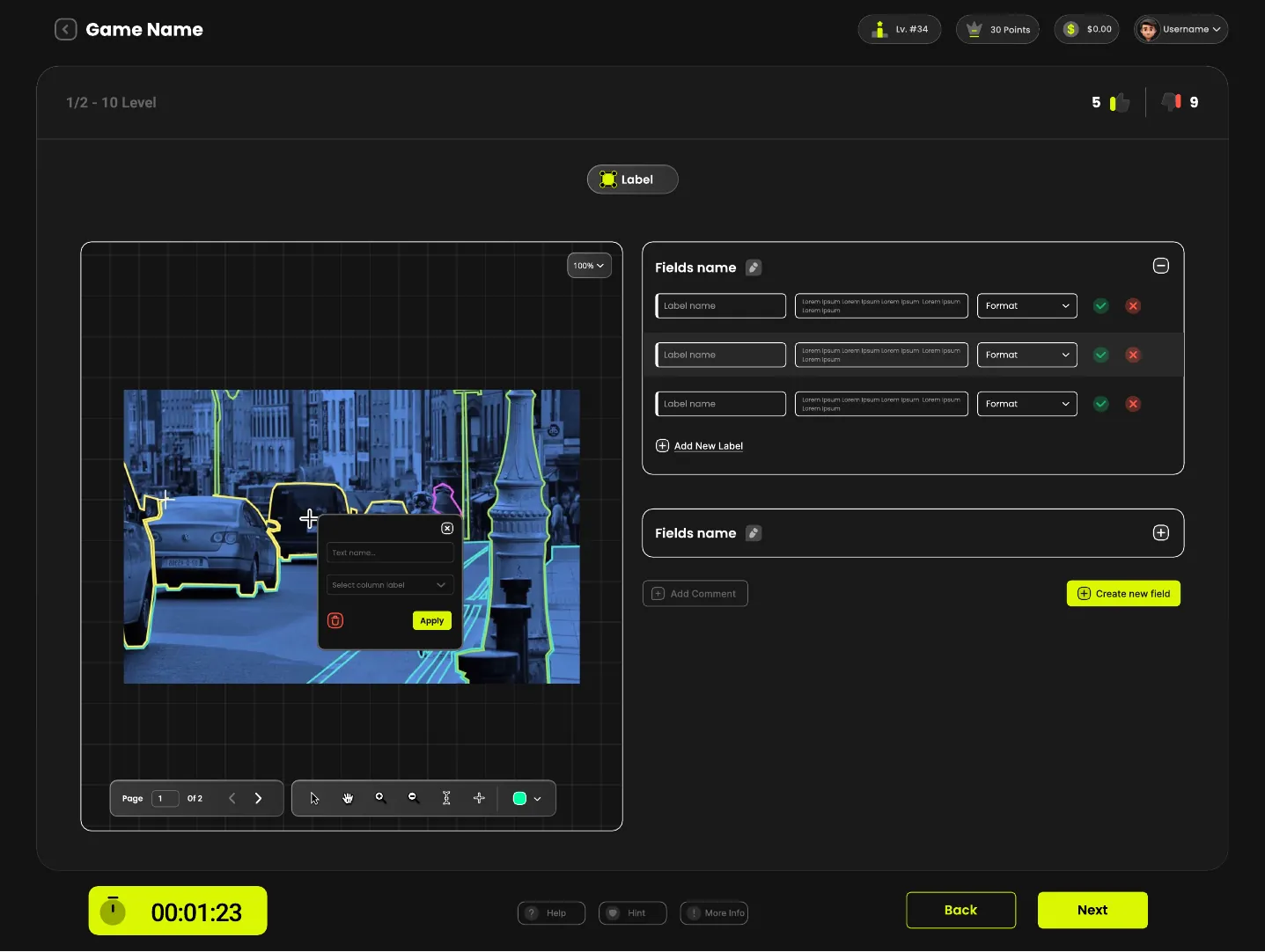Screen dimensions: 1265x952
Task: Click the Apply button in popup
Action: [432, 621]
